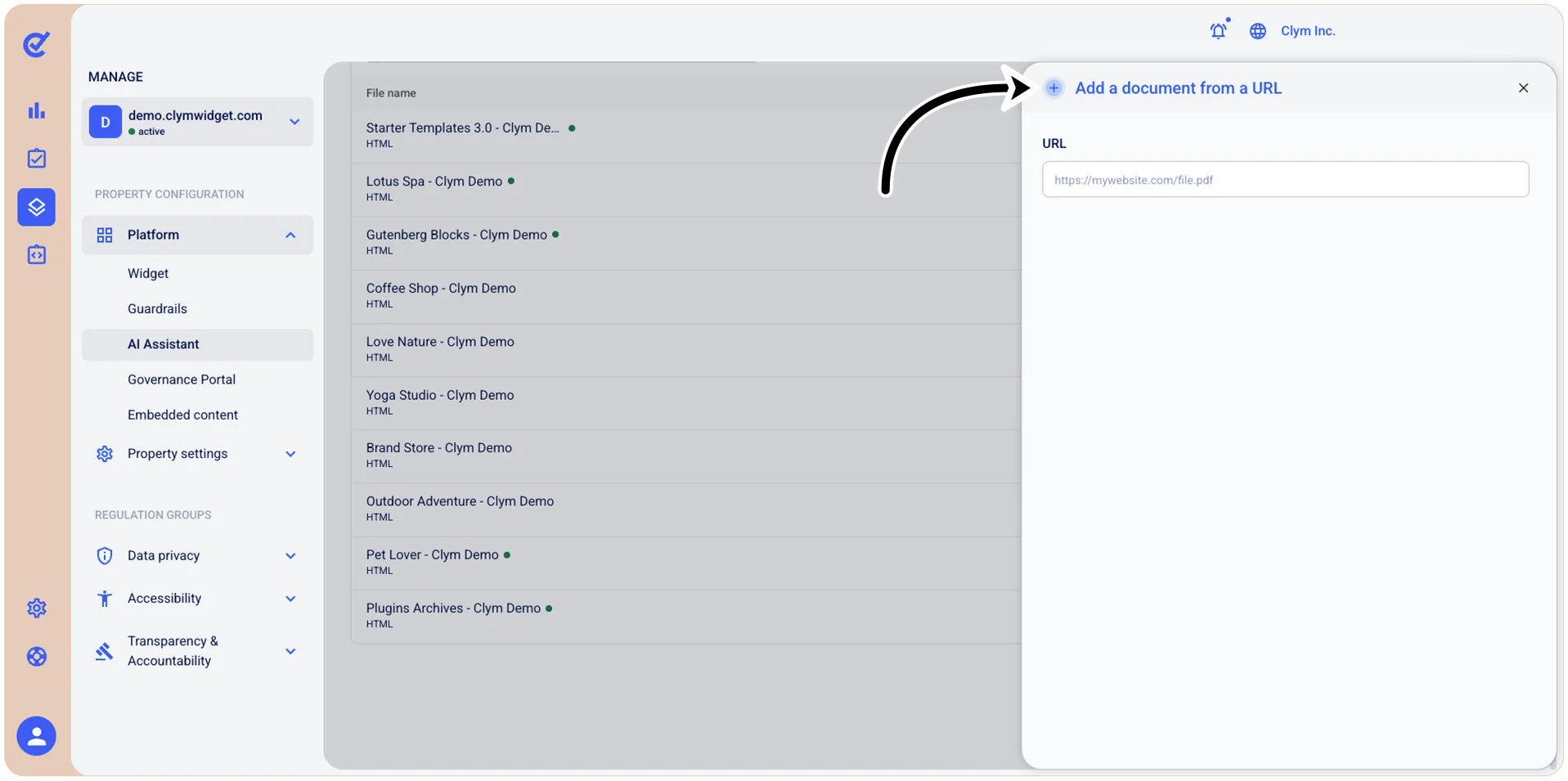Viewport: 1568px width, 781px height.
Task: Open the demo.clymwidget.com property dropdown
Action: click(197, 122)
